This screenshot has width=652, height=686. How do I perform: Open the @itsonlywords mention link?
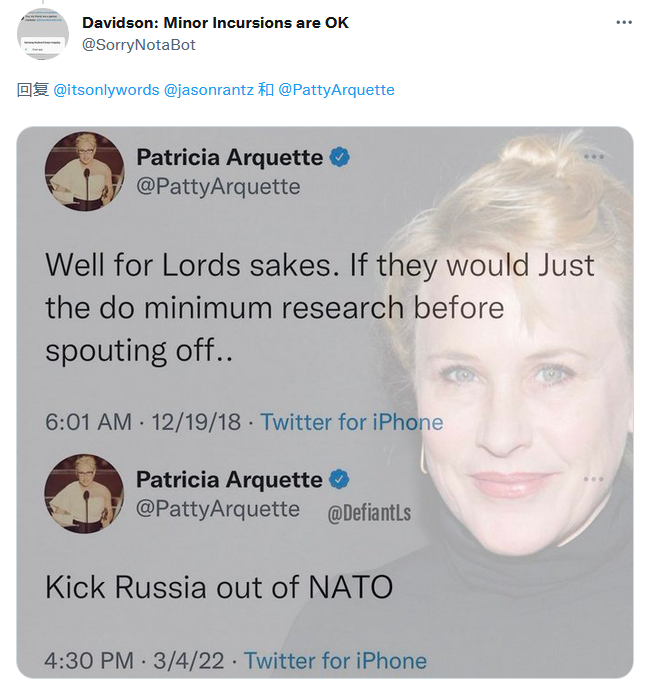(x=106, y=90)
